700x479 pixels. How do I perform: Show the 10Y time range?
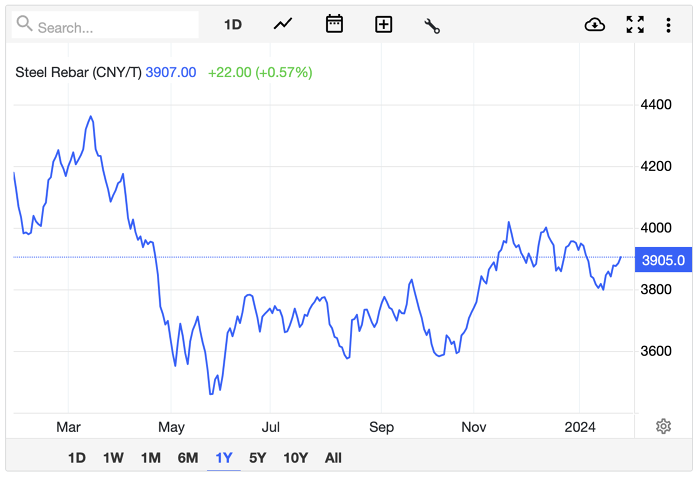pos(296,458)
